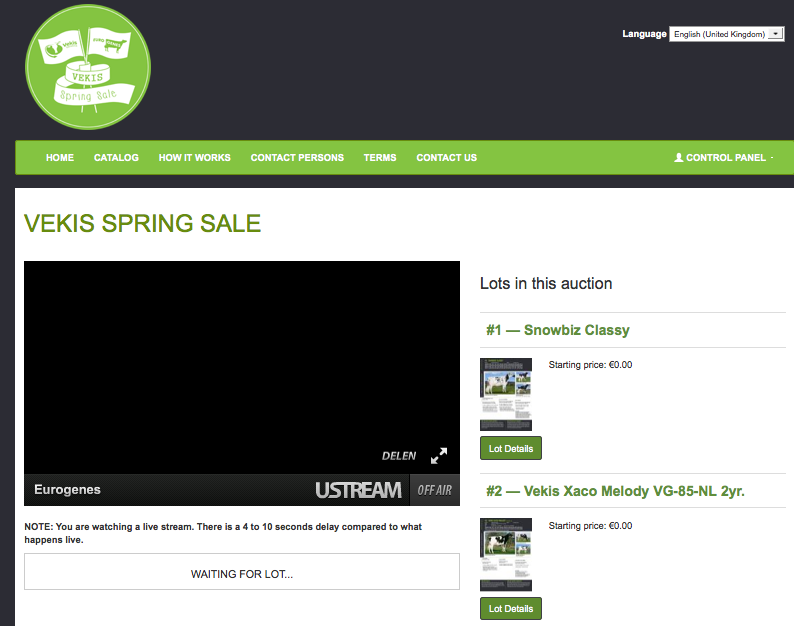Open Contact Persons menu item
Viewport: 794px width, 626px height.
tap(297, 158)
